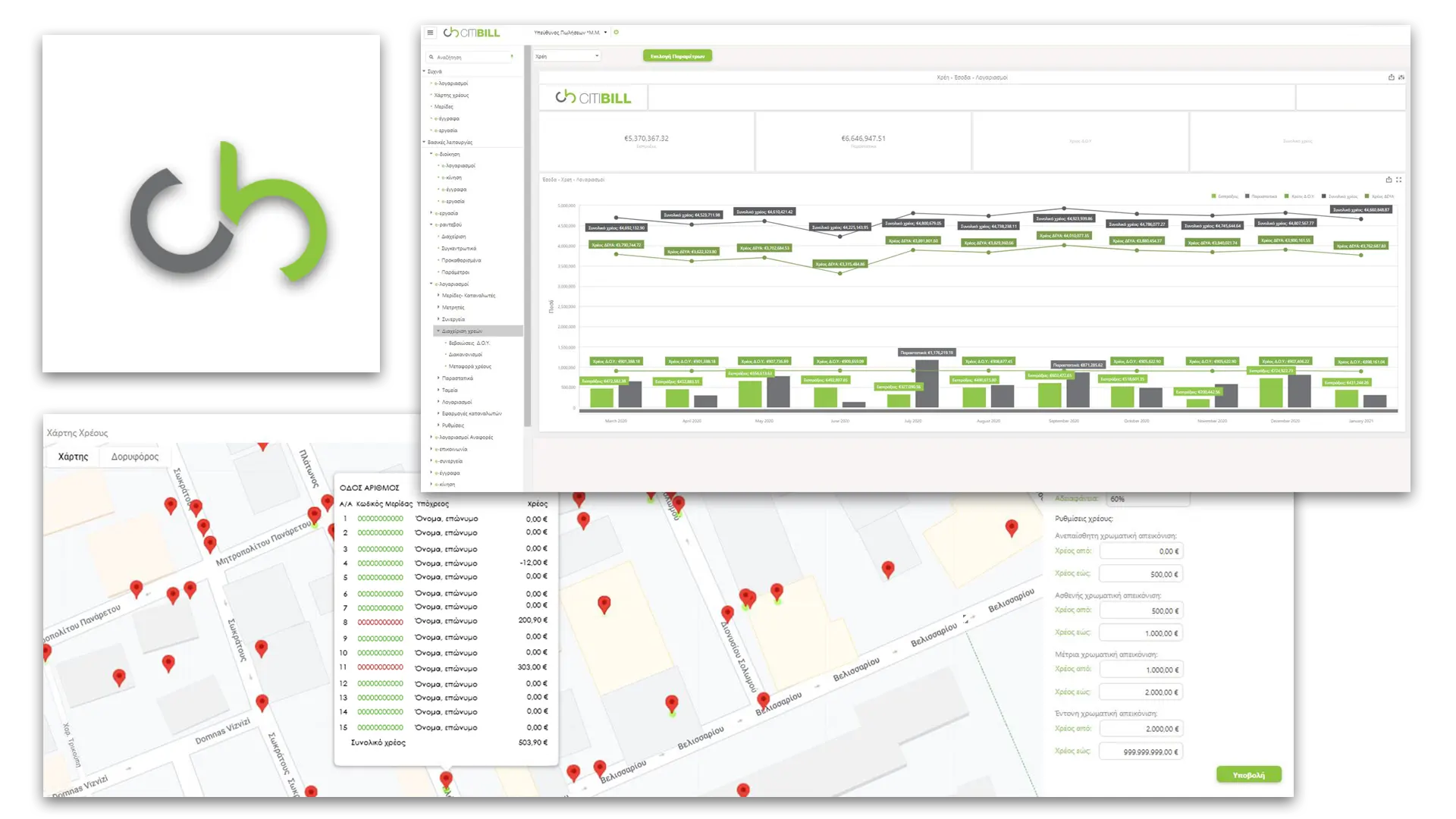Select Μεταφορά χρέους in the sidebar

(x=469, y=366)
